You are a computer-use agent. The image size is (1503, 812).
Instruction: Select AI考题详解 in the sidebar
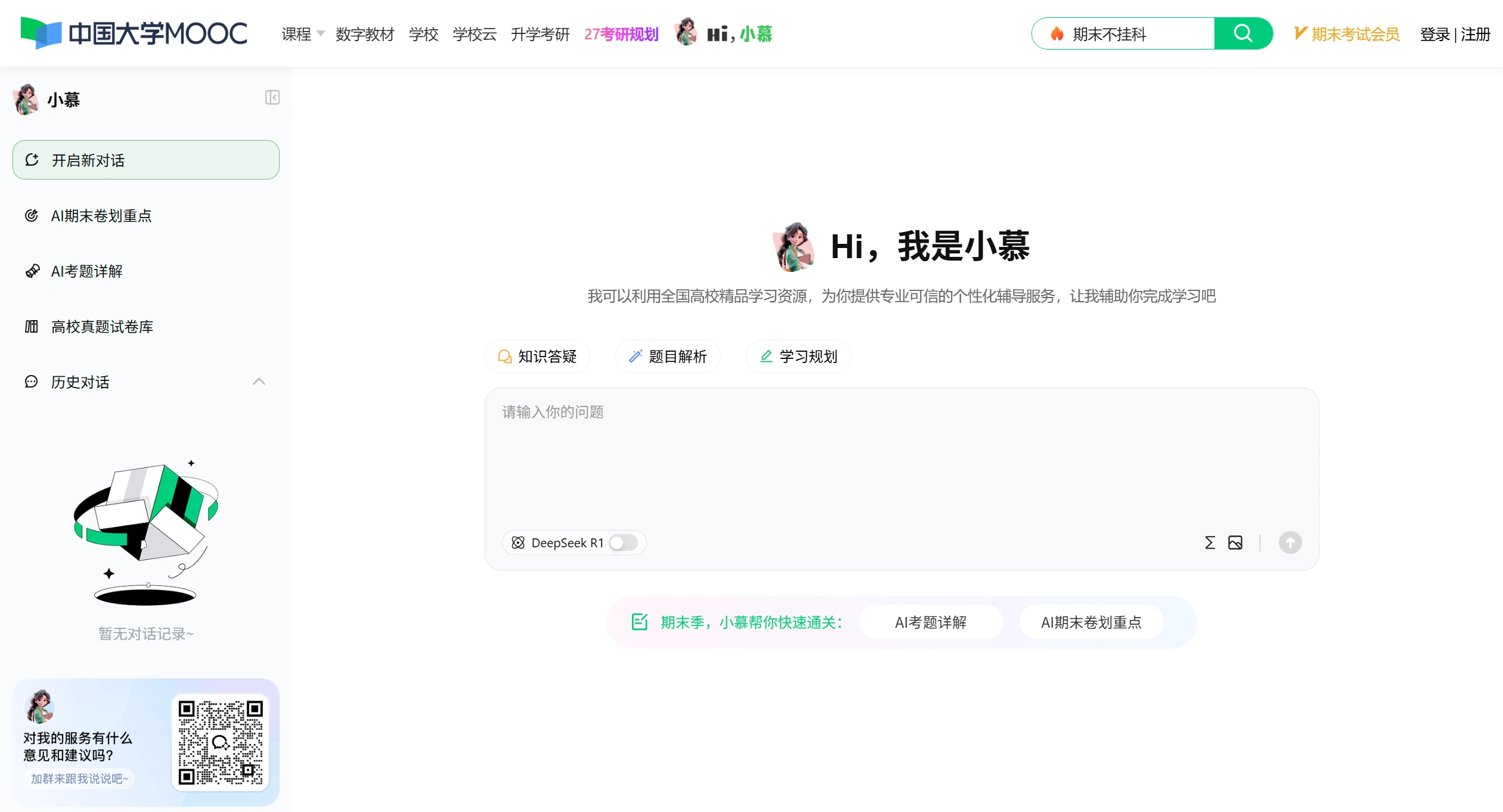click(x=146, y=271)
